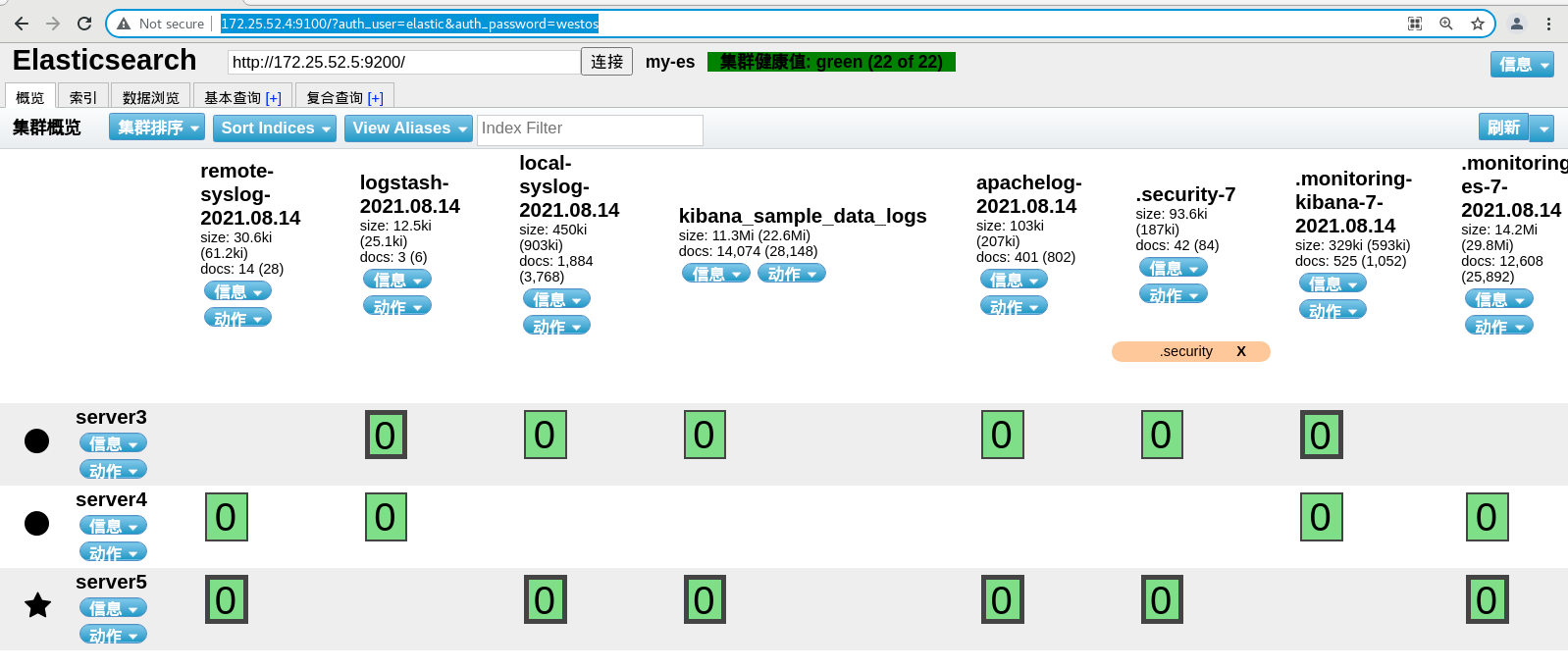Click the server5 node name
The height and width of the screenshot is (669, 1568).
point(111,582)
